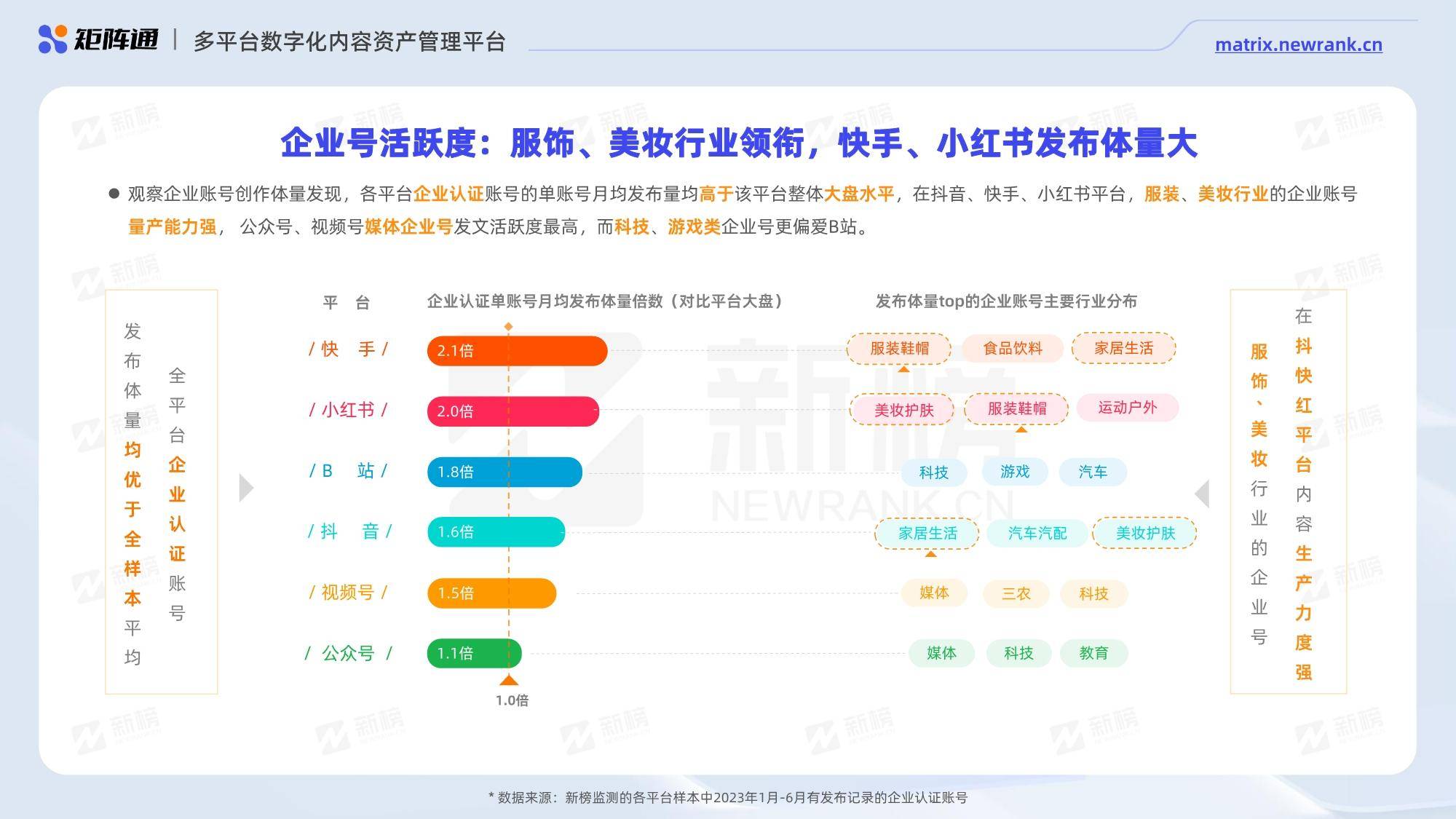Click the 家居生活 tag in 抖音 row

coord(927,533)
